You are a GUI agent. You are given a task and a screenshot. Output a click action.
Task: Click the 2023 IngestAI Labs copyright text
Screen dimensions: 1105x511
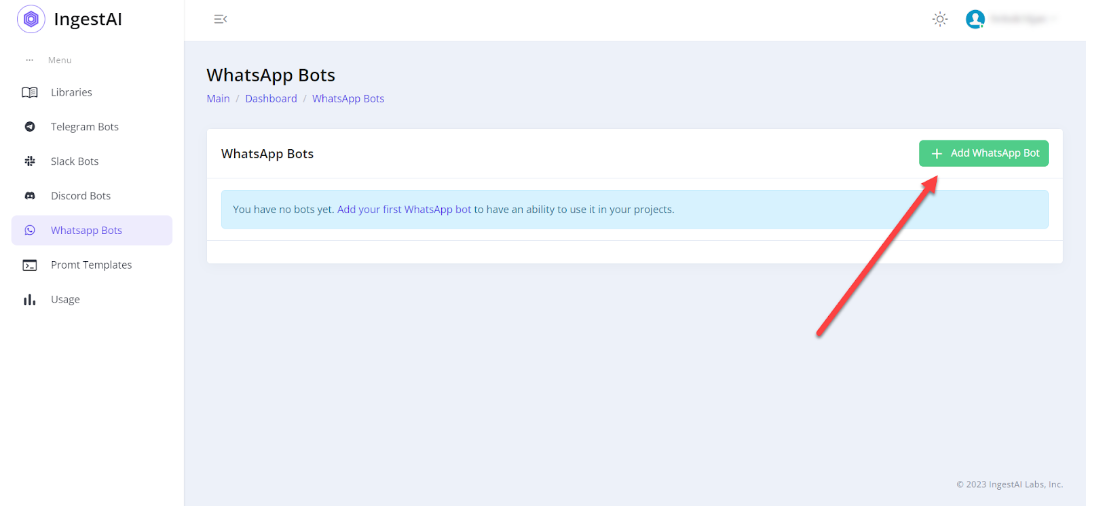pos(1010,485)
